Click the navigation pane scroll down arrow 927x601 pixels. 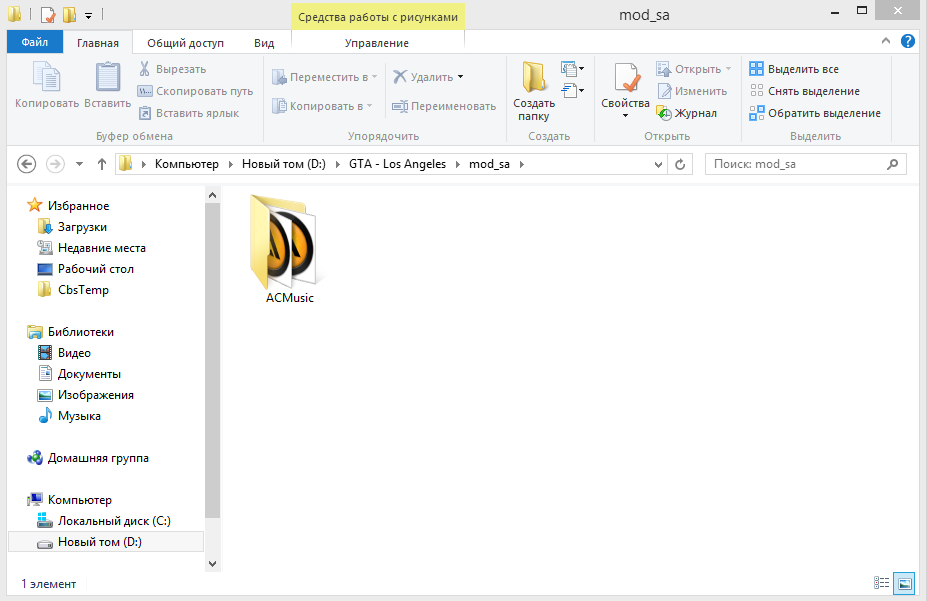213,564
